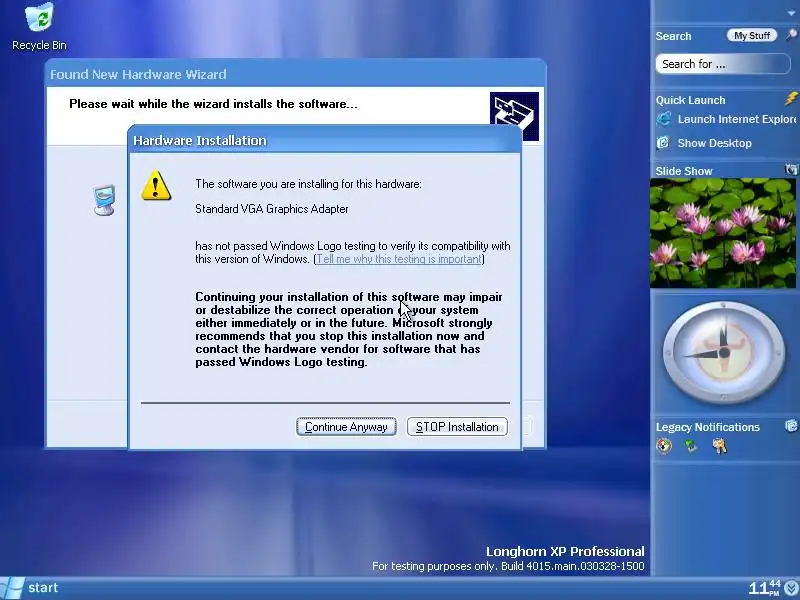Click the Hardware Installation dialog title bar
Image resolution: width=800 pixels, height=600 pixels.
tap(325, 140)
